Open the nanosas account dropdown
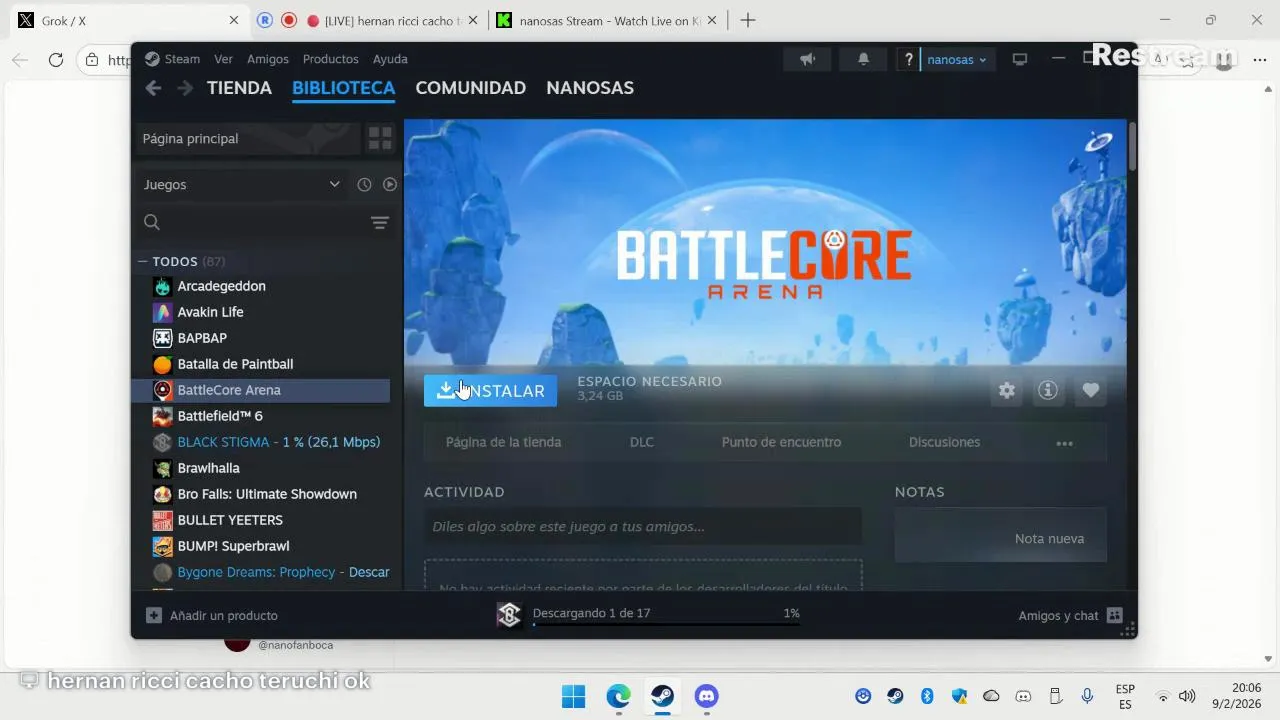Screen dimensions: 1280x720 (x=956, y=59)
